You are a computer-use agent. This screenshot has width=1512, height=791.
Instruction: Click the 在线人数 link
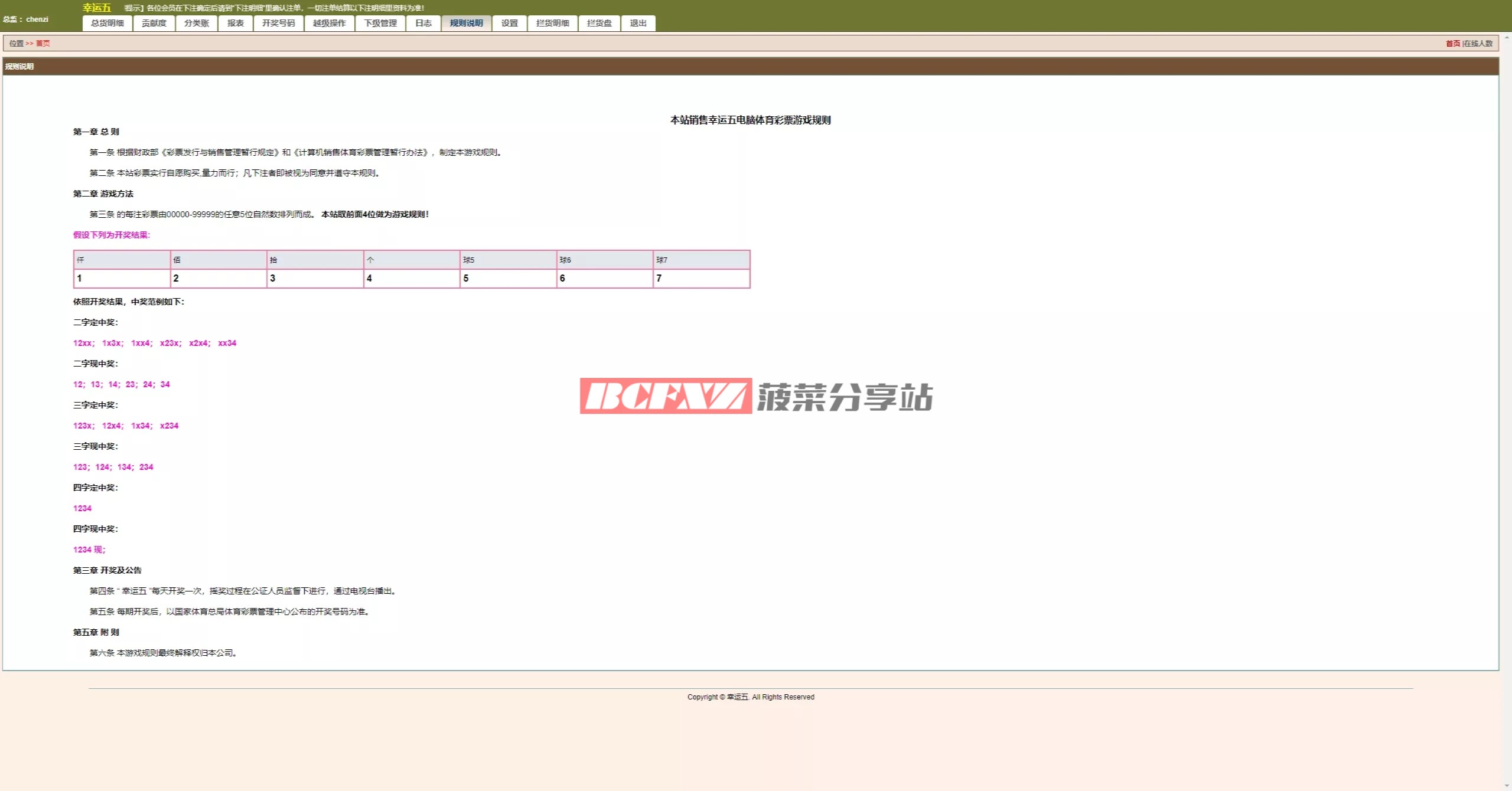coord(1478,43)
